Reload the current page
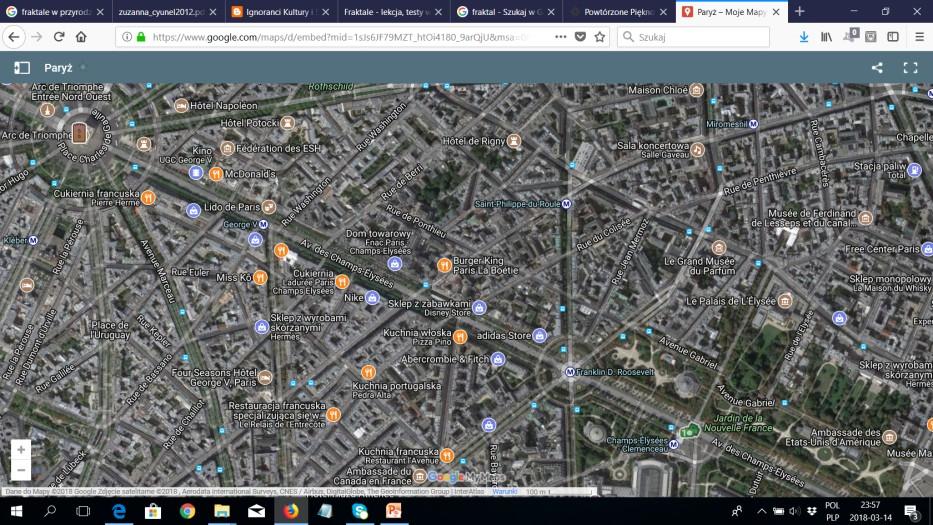933x525 pixels. tap(59, 37)
